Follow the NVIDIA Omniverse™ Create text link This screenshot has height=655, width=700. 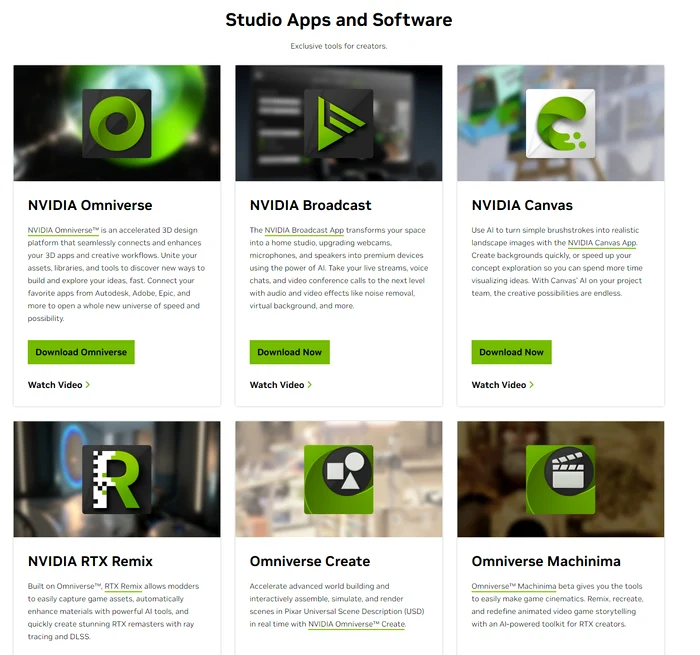coord(357,624)
